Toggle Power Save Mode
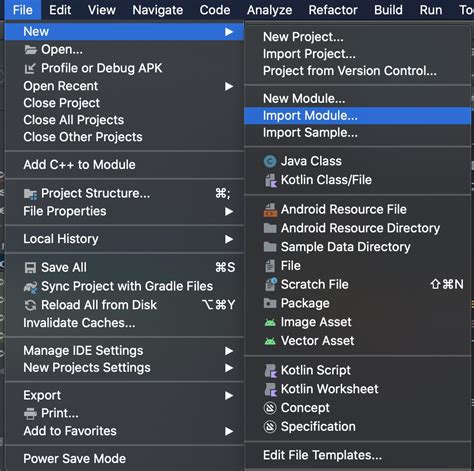This screenshot has width=474, height=471. click(x=124, y=459)
